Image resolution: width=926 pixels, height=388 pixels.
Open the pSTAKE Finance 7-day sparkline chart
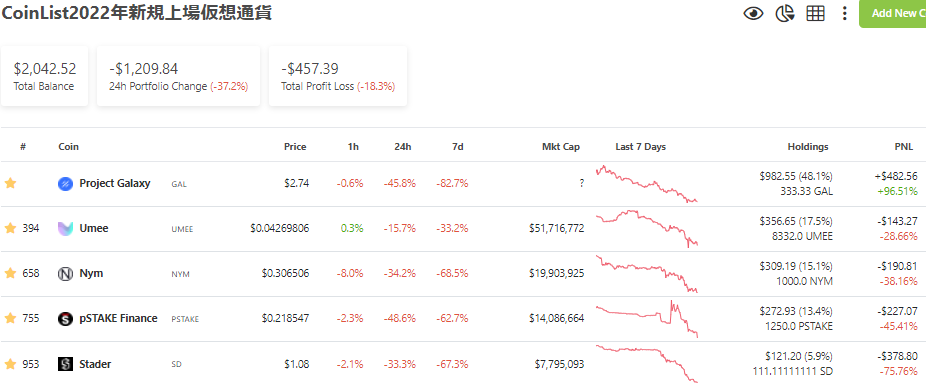pyautogui.click(x=647, y=319)
